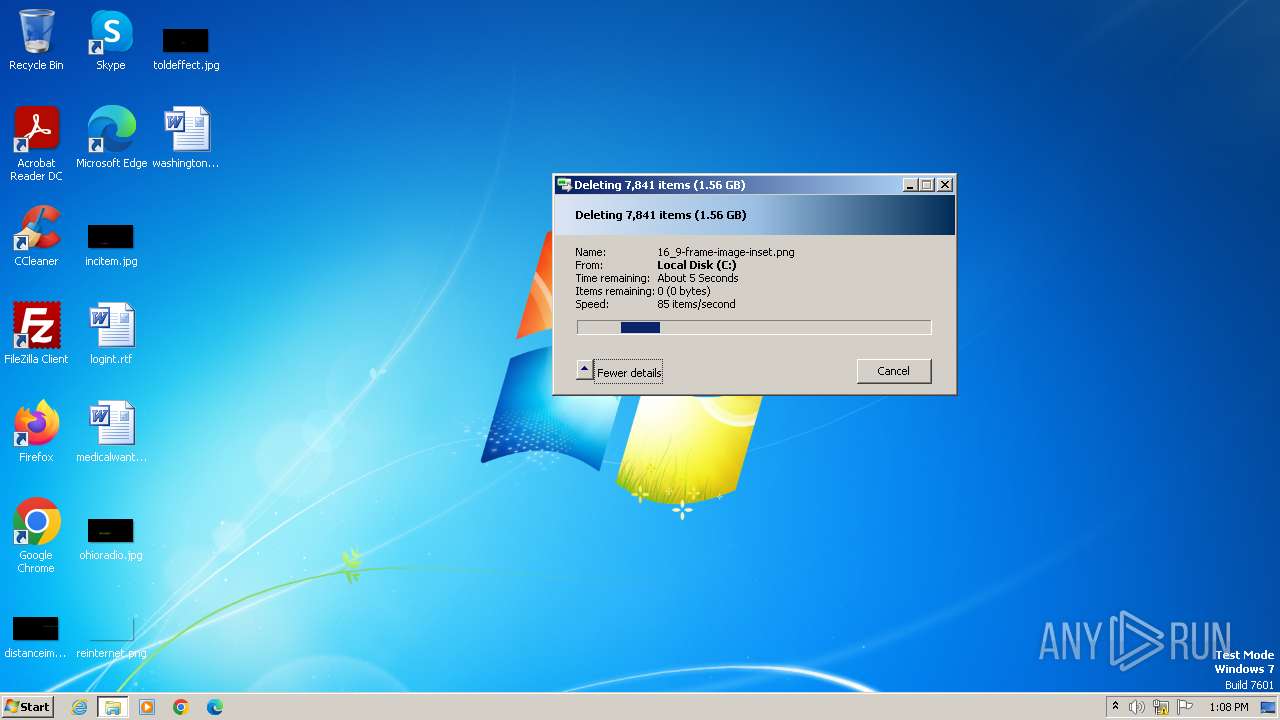The image size is (1280, 720).
Task: Open the Recycle Bin desktop icon
Action: (36, 40)
